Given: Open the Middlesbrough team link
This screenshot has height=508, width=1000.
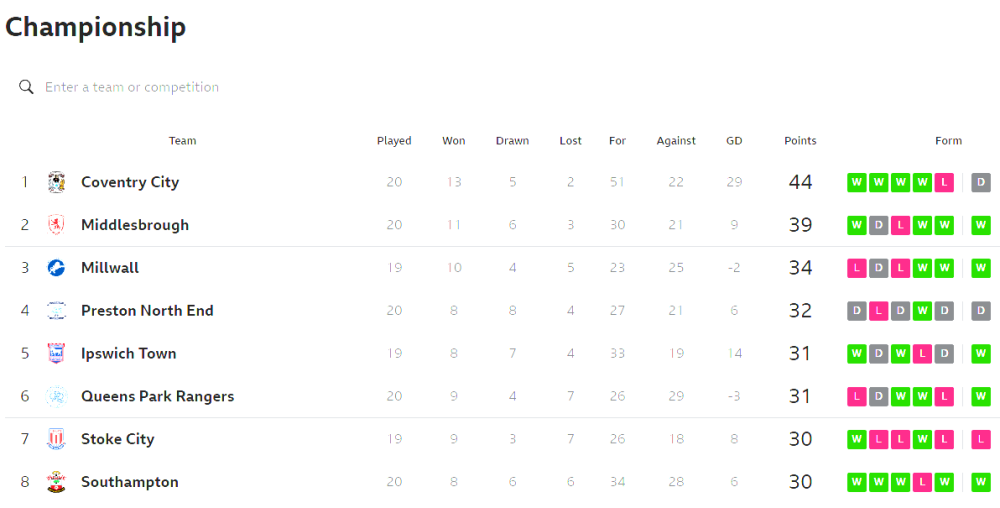Looking at the screenshot, I should (x=135, y=225).
